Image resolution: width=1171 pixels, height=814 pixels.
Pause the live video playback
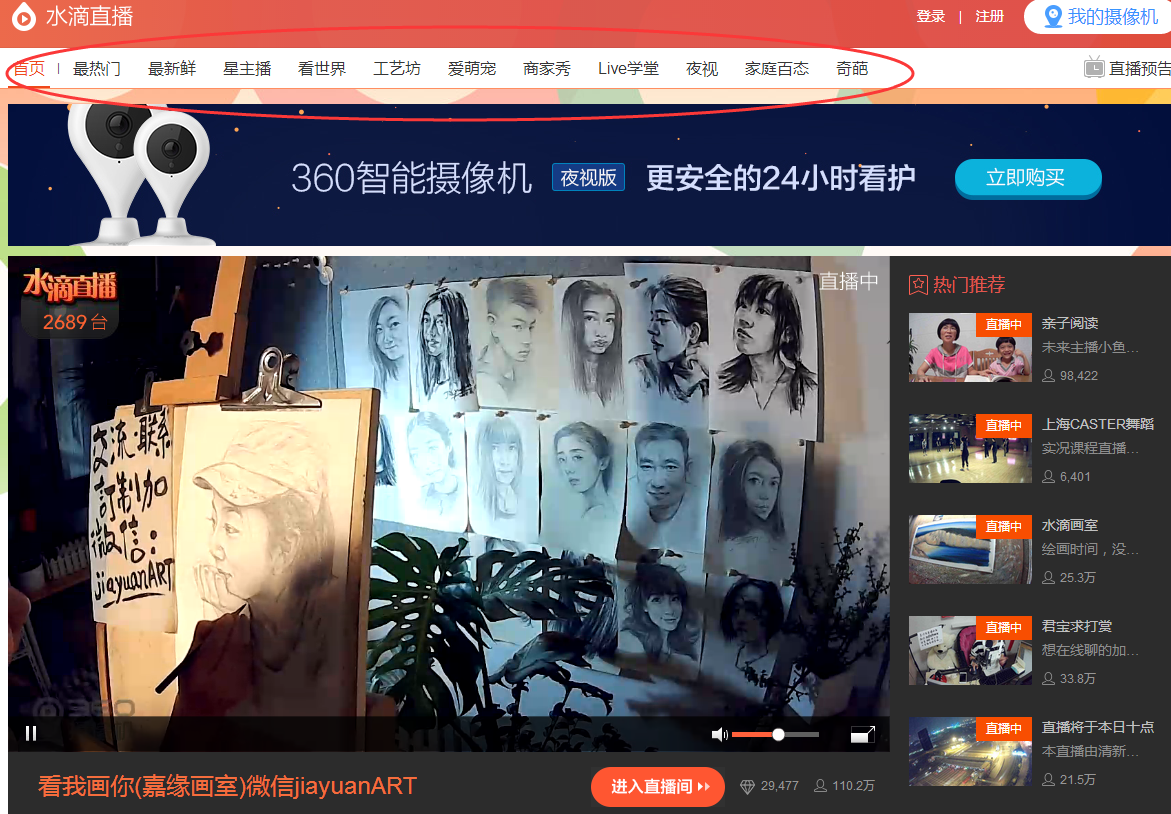pyautogui.click(x=31, y=733)
